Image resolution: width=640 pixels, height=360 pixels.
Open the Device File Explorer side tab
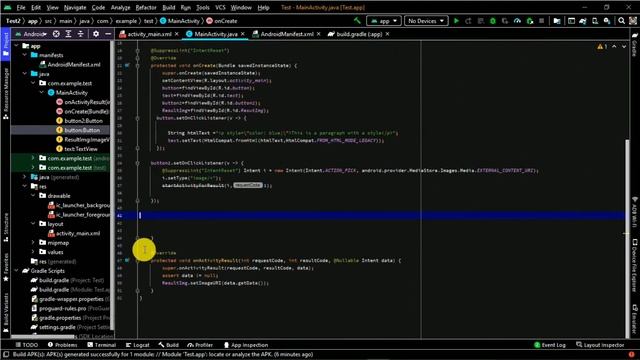click(635, 265)
